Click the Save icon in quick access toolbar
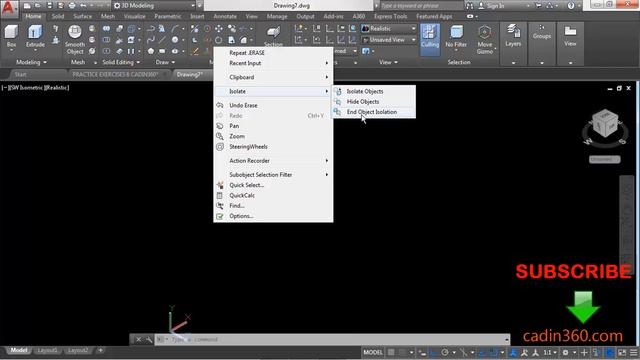640x360 pixels. click(49, 6)
